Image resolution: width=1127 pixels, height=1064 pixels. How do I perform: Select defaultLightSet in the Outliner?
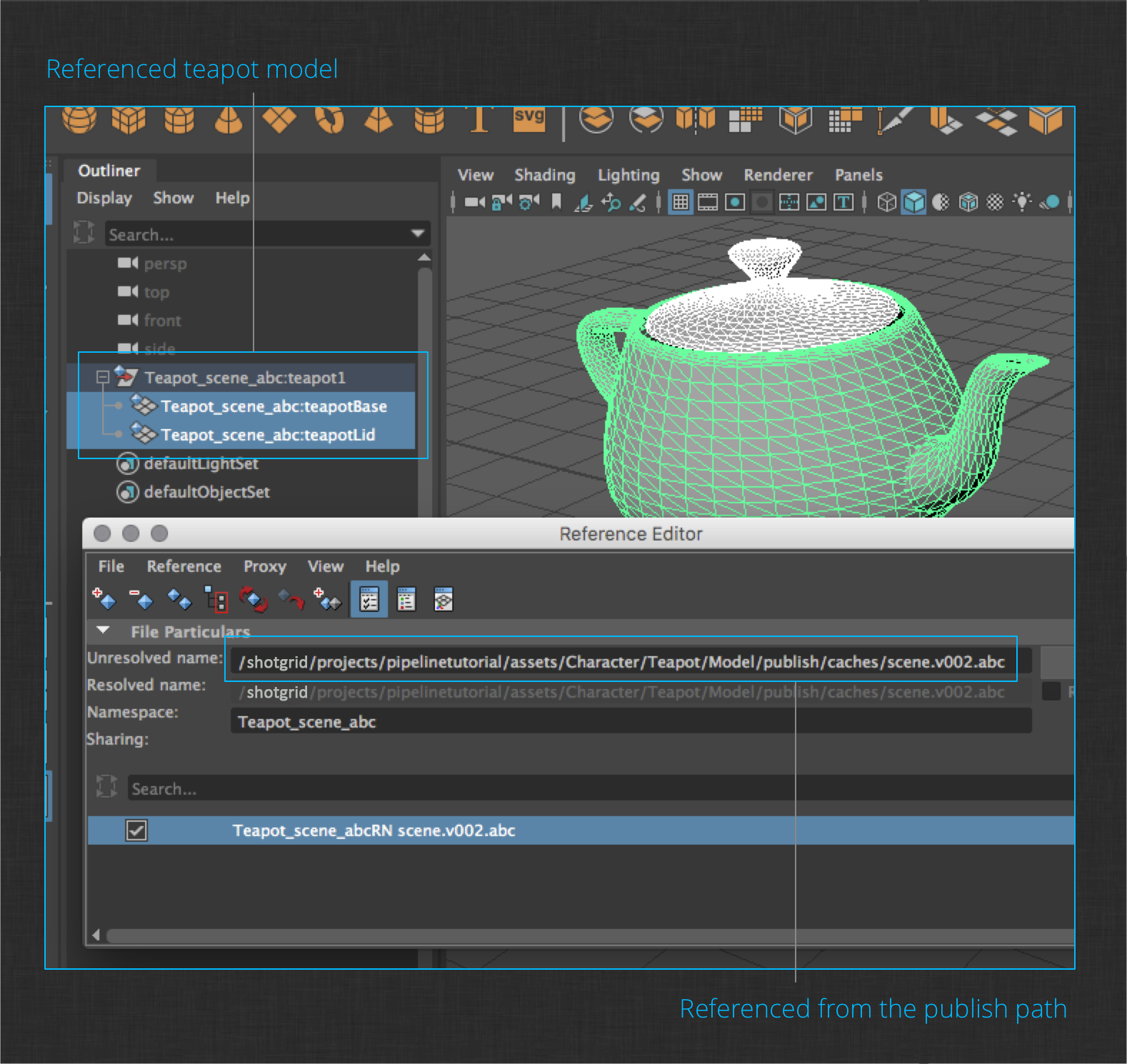201,463
